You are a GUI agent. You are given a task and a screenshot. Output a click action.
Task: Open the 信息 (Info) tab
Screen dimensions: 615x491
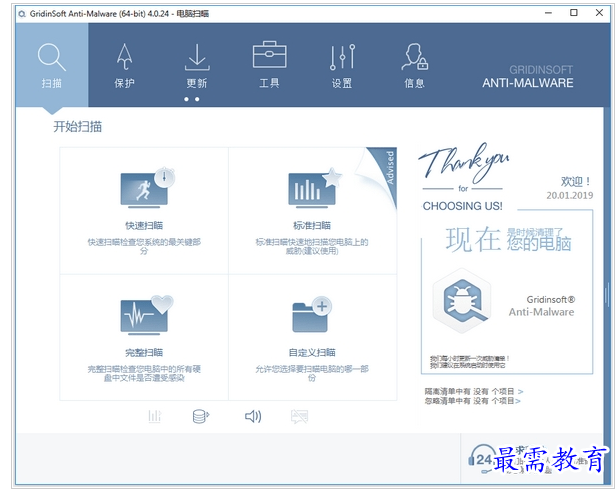(x=415, y=65)
